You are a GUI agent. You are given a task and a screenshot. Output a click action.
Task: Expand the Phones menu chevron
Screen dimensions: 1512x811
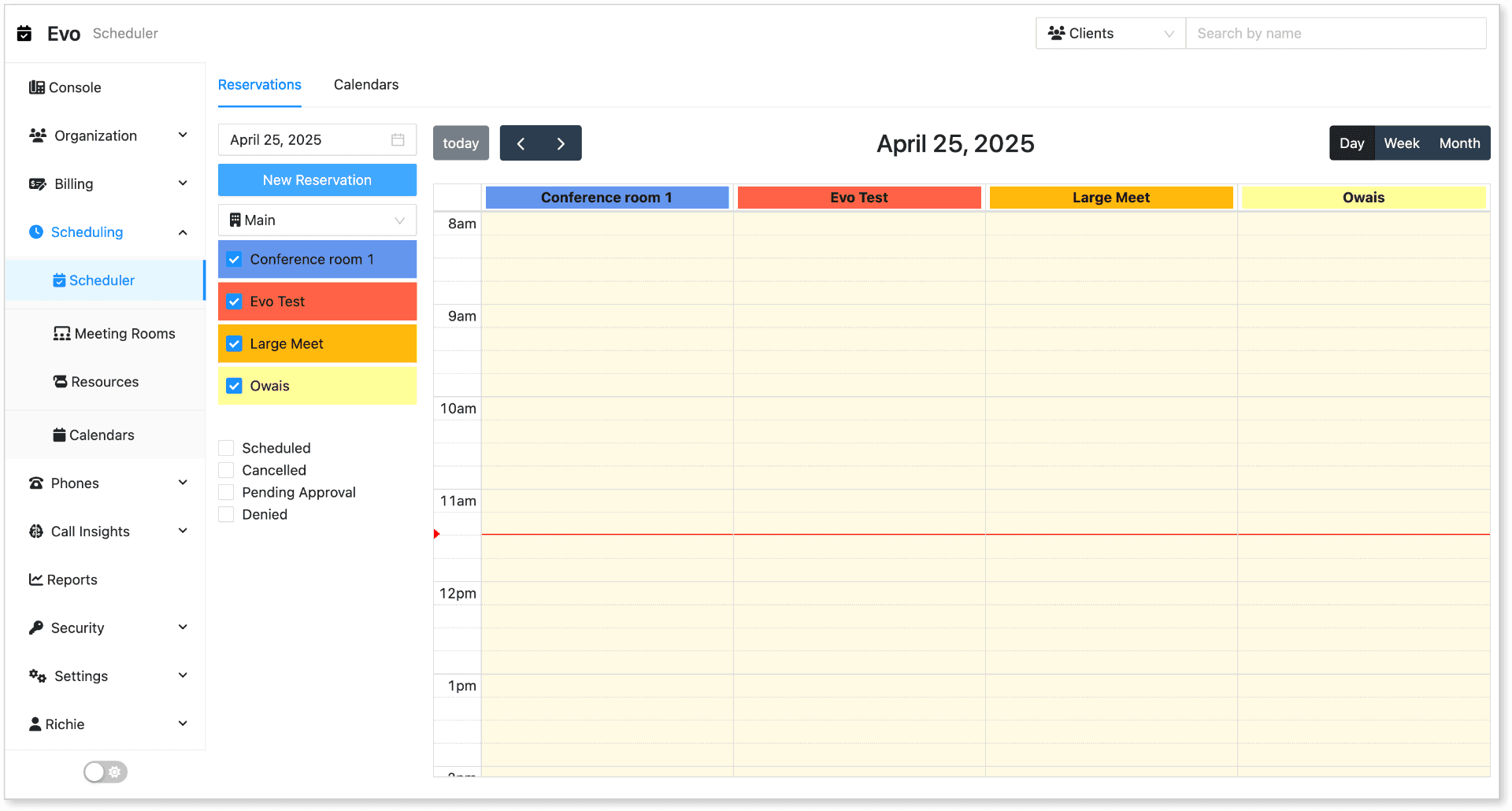click(183, 483)
